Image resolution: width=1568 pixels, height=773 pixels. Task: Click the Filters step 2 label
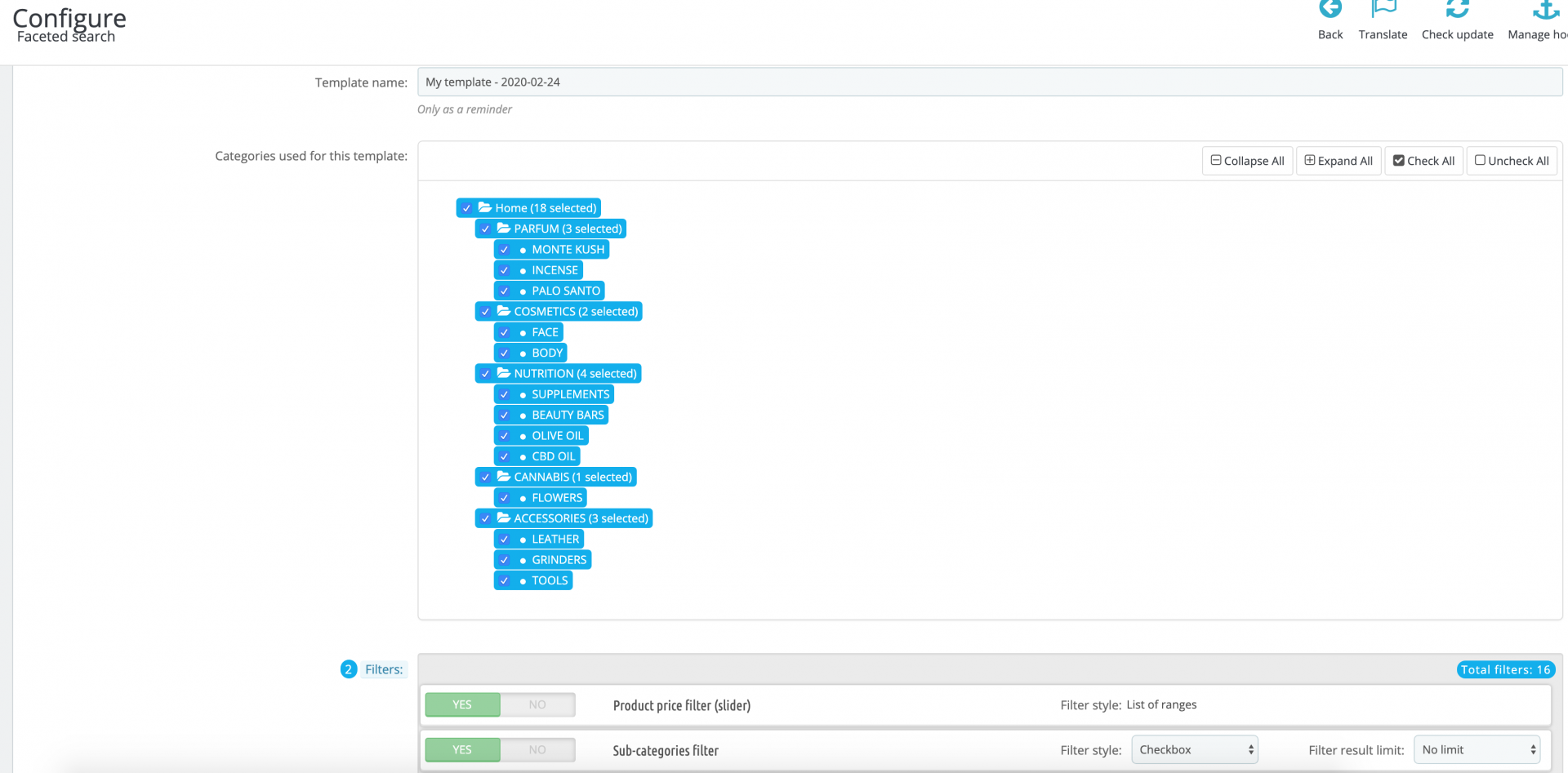(384, 669)
